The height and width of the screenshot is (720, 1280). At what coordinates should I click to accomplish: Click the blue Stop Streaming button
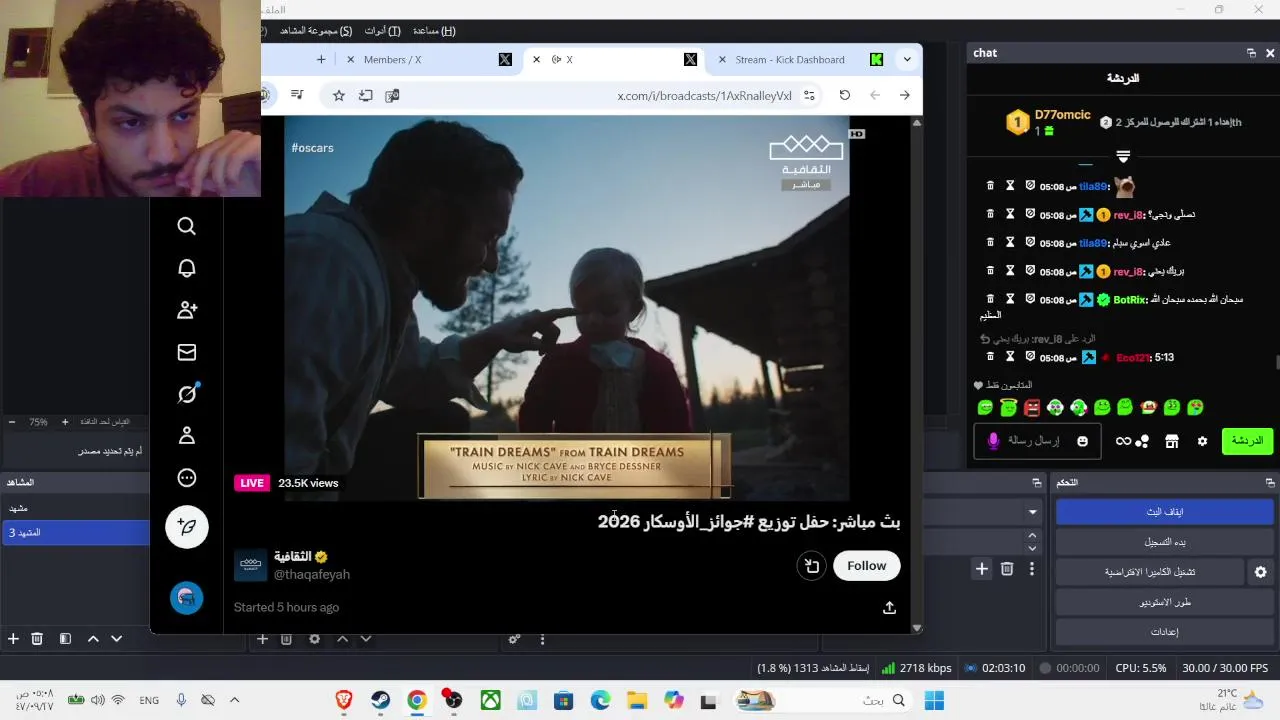pos(1164,512)
